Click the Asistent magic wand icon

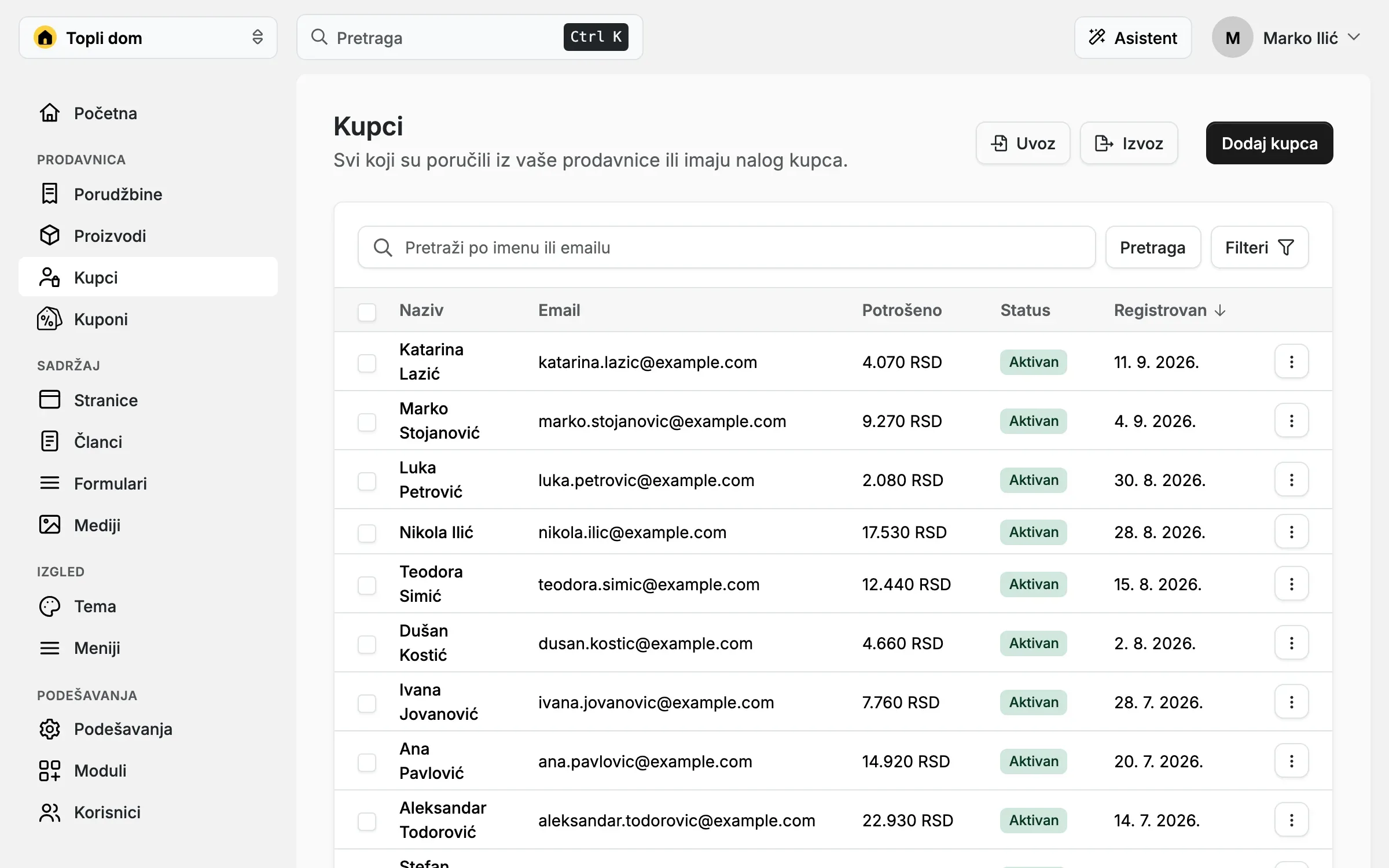[x=1097, y=38]
